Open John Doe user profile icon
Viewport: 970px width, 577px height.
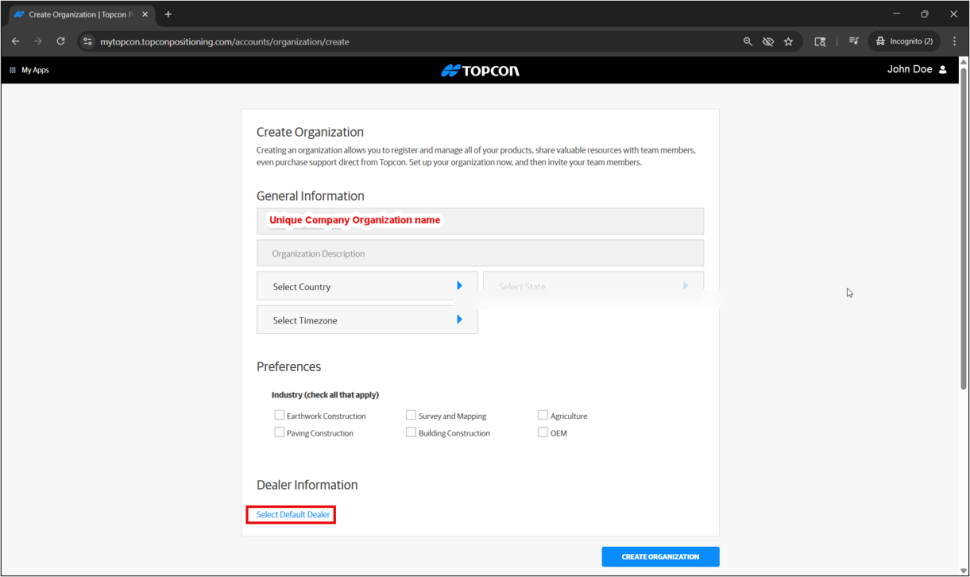point(942,70)
